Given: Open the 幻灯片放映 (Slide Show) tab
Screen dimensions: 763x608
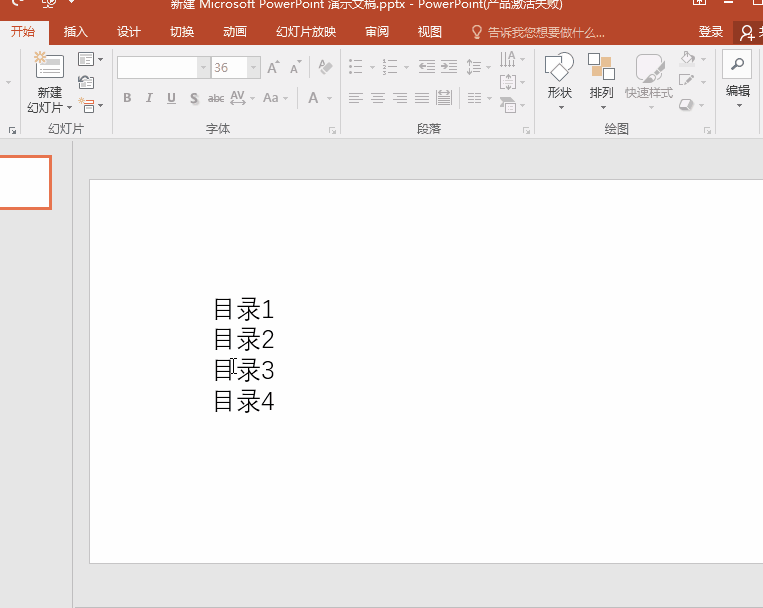Looking at the screenshot, I should pyautogui.click(x=306, y=32).
